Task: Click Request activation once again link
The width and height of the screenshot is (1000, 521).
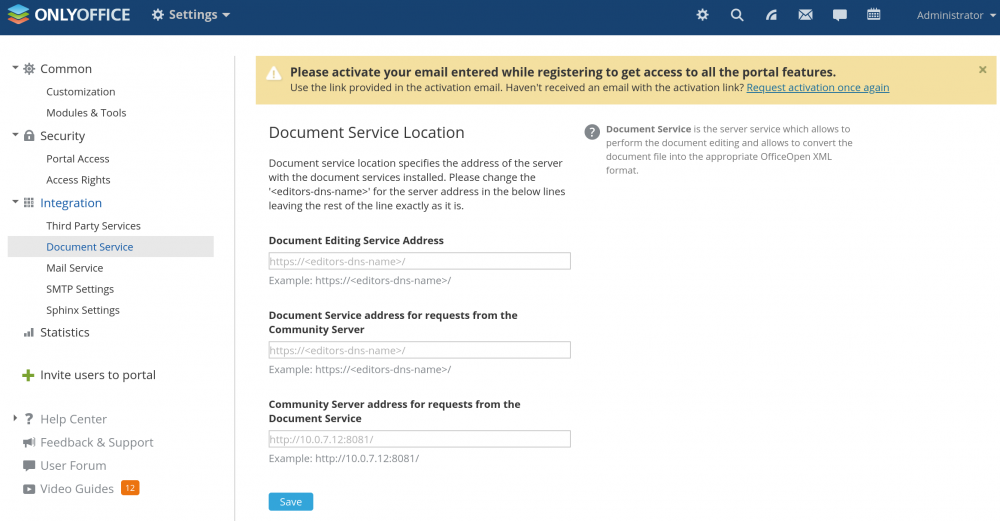Action: (x=818, y=88)
